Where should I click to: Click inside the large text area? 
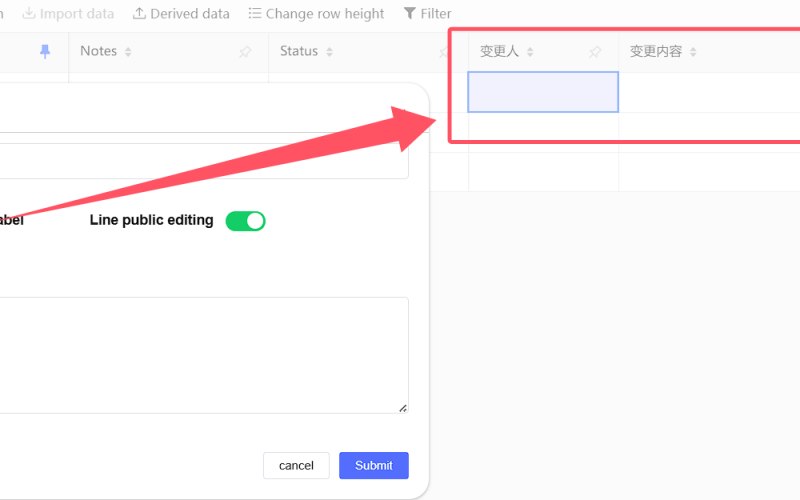click(204, 355)
